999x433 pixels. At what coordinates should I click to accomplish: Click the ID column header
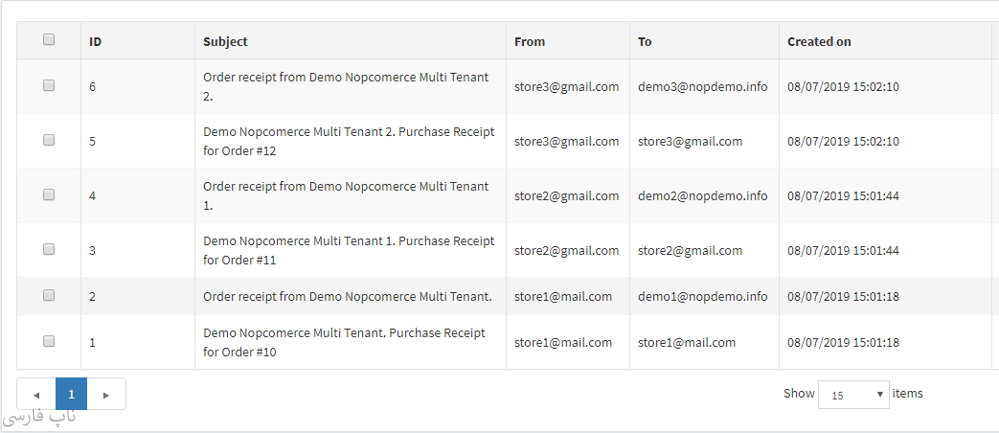pyautogui.click(x=95, y=42)
